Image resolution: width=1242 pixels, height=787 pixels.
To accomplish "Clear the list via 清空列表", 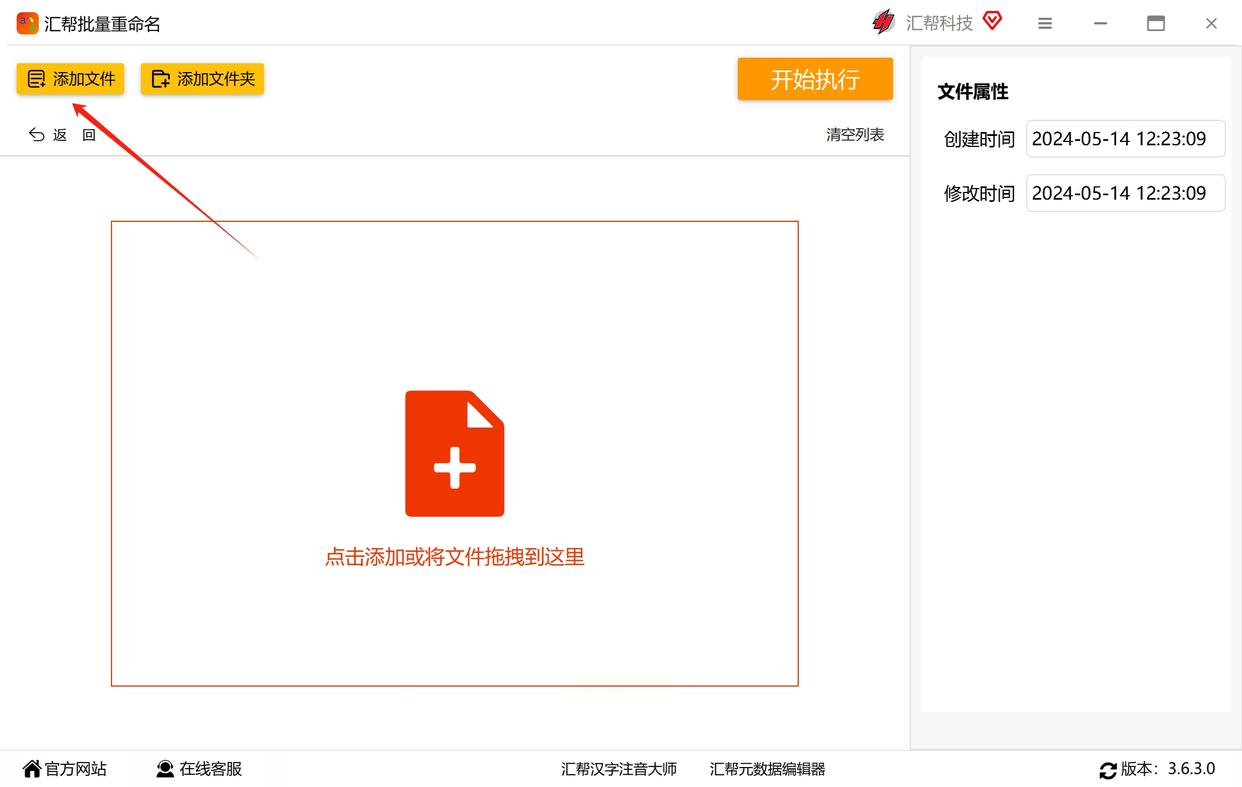I will click(855, 135).
